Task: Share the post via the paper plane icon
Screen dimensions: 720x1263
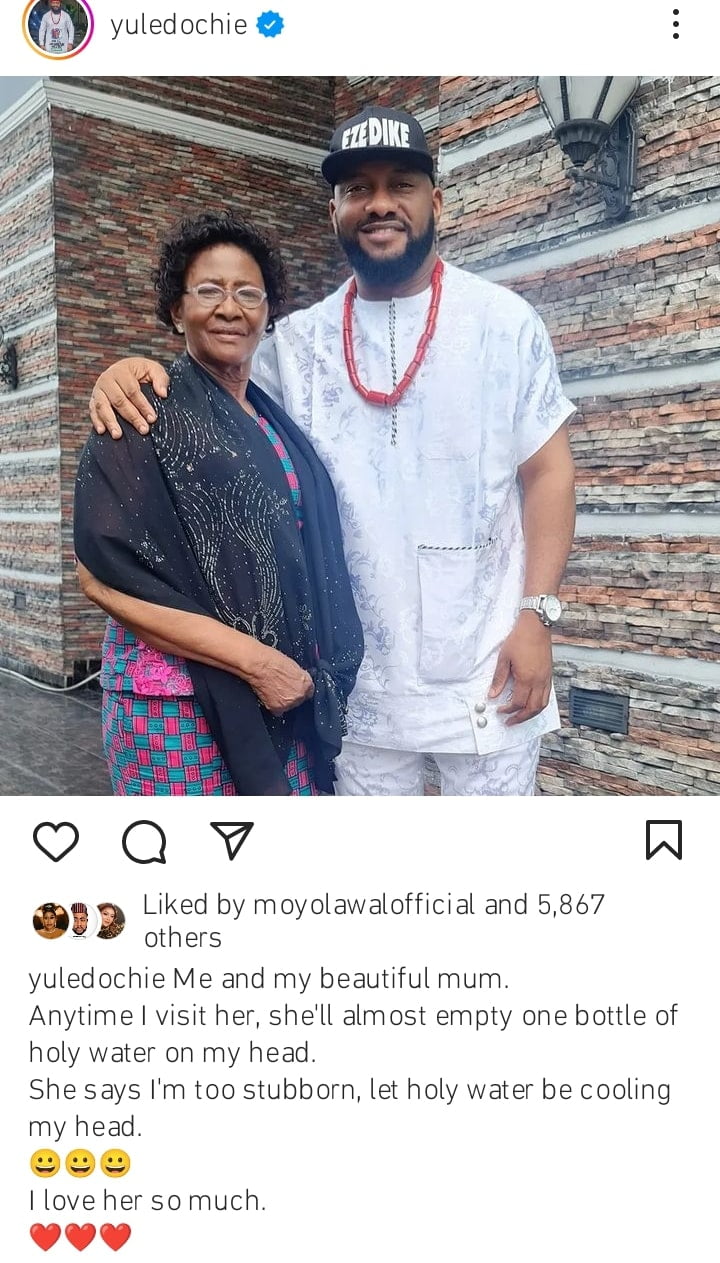Action: (x=232, y=843)
